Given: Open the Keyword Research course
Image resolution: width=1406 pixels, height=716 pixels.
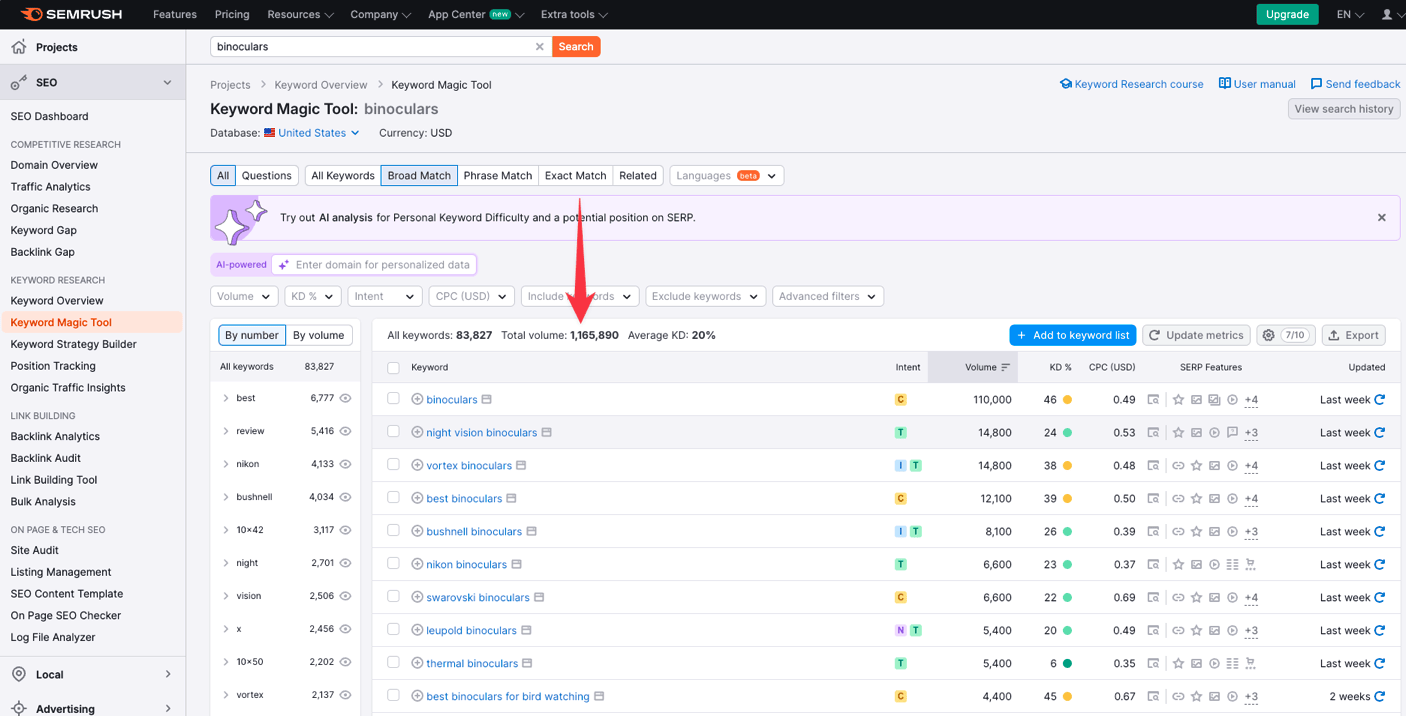Looking at the screenshot, I should (1131, 84).
